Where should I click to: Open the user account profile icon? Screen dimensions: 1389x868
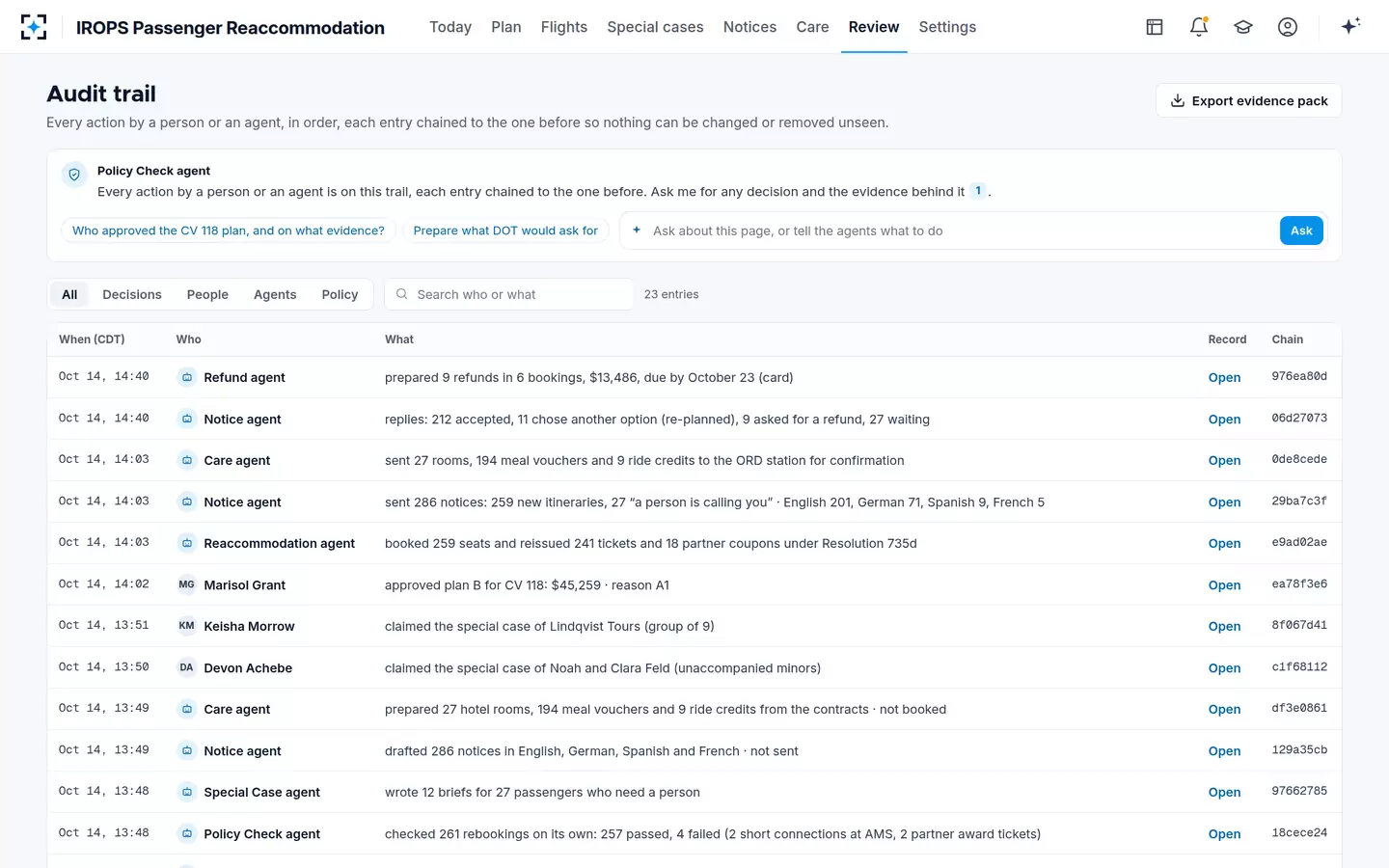pos(1288,27)
